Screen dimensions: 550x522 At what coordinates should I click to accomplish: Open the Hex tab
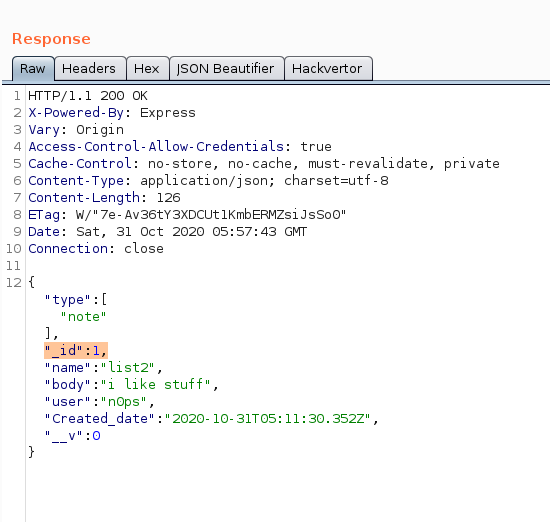pos(147,68)
